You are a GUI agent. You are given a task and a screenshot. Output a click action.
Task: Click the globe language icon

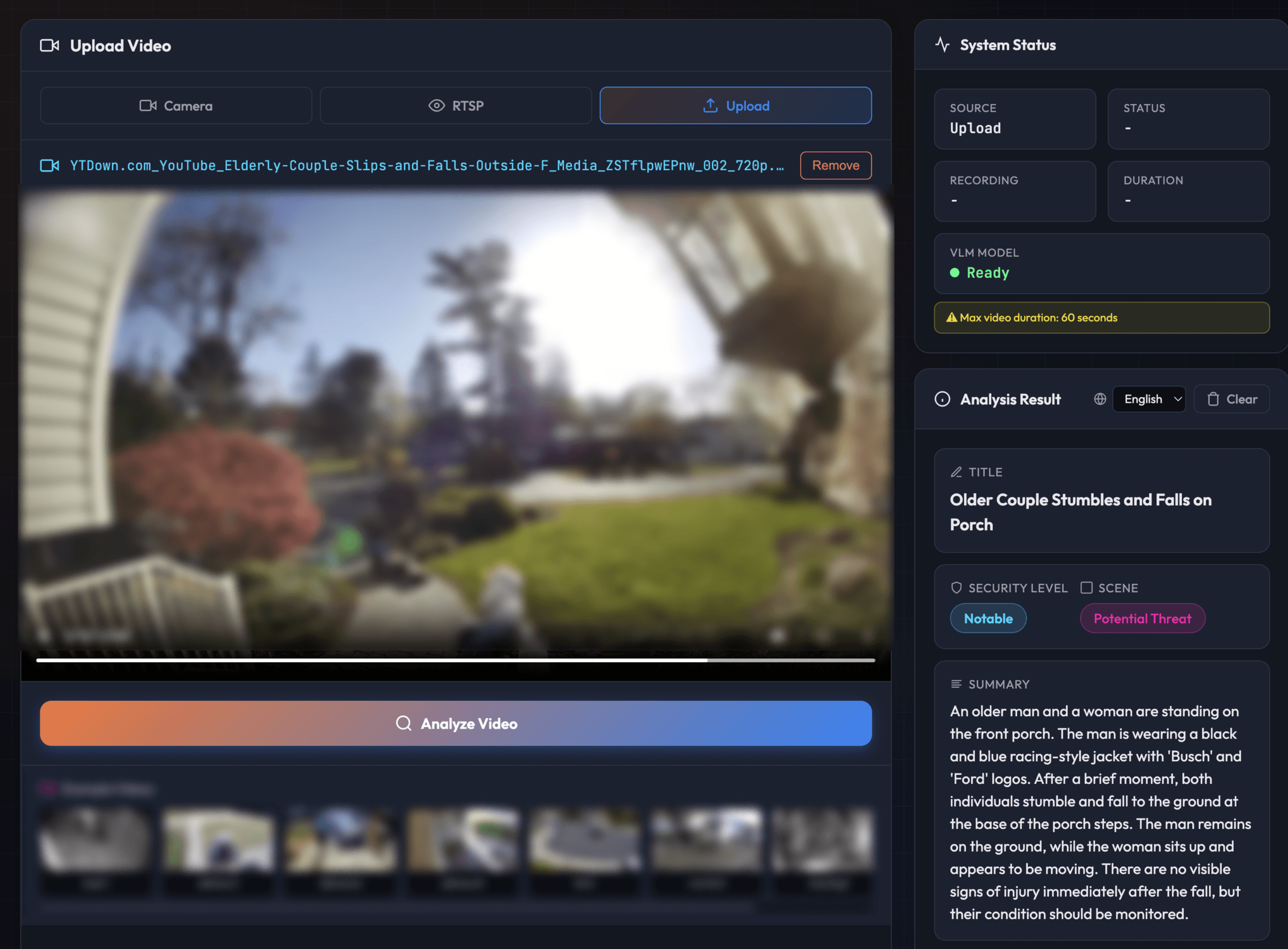(1100, 399)
